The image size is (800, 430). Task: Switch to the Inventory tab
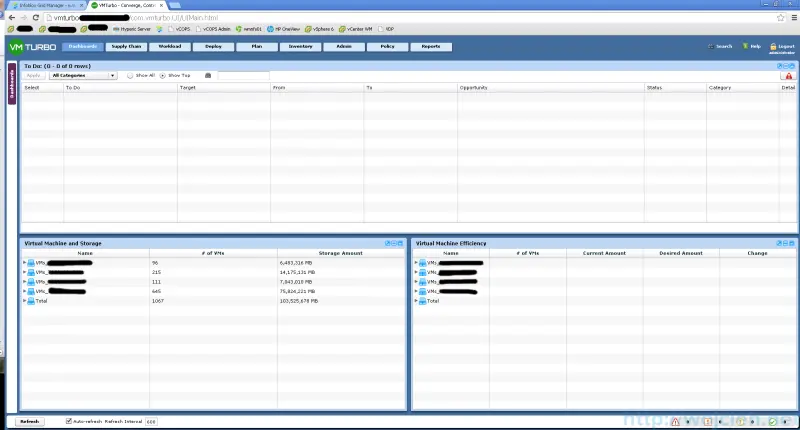pos(301,46)
